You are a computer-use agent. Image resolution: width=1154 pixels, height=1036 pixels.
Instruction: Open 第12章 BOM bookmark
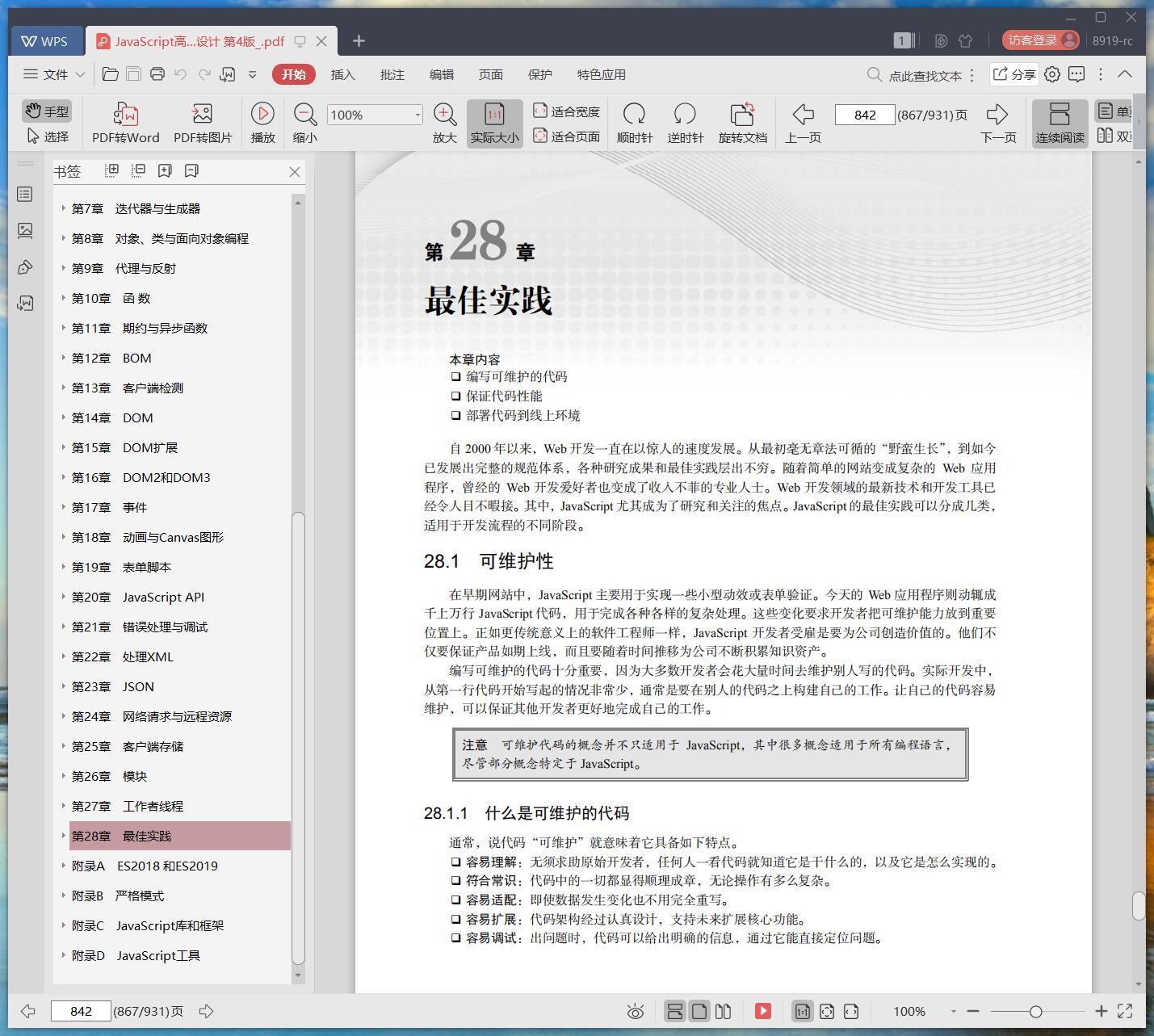111,358
